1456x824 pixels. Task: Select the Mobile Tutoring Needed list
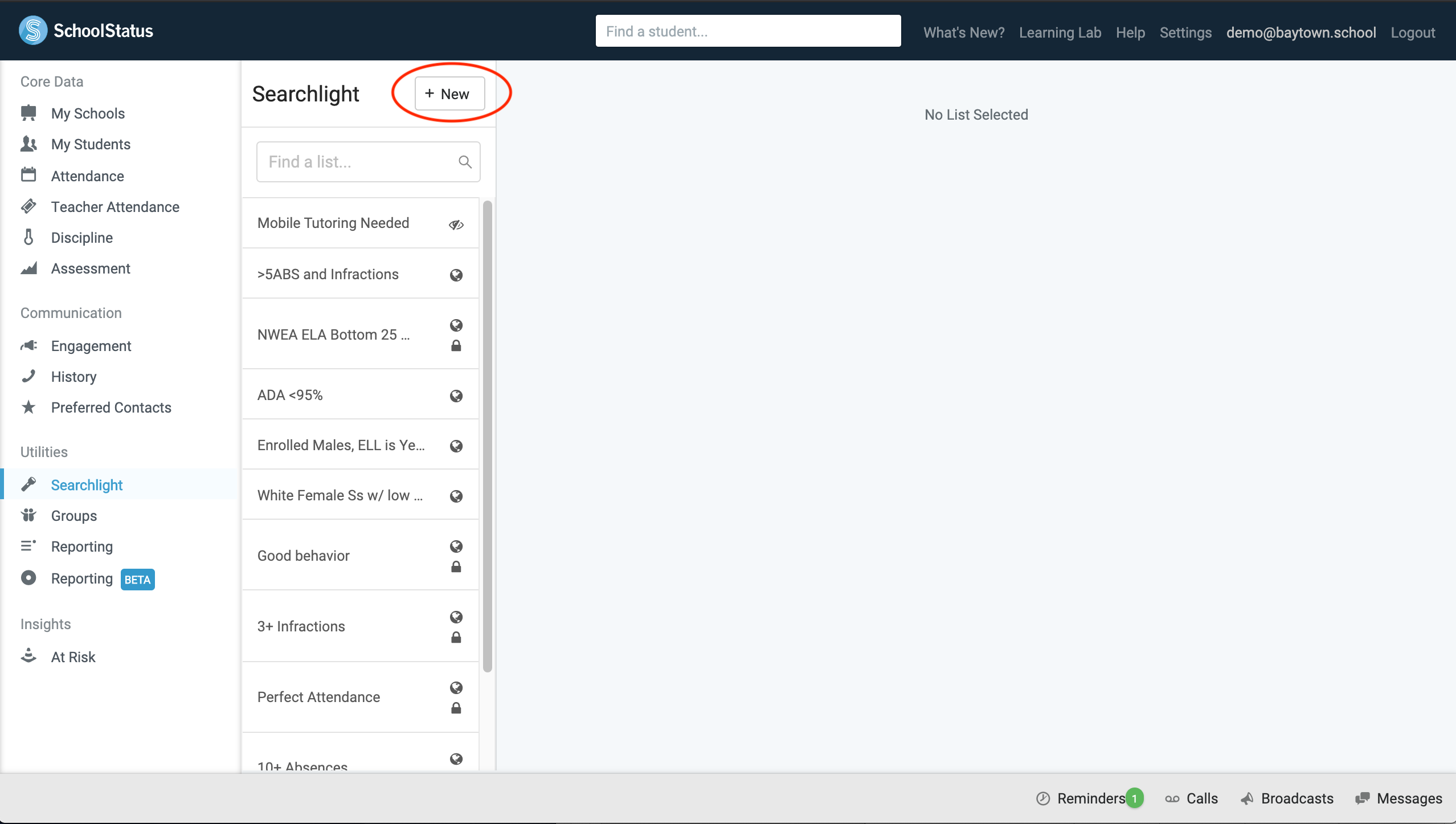coord(361,223)
